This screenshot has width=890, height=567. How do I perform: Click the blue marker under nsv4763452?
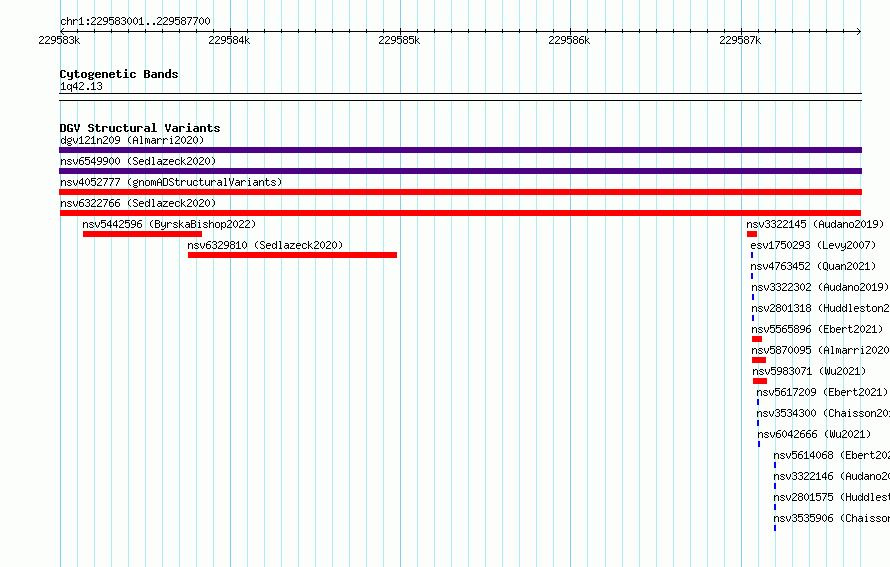coord(752,276)
